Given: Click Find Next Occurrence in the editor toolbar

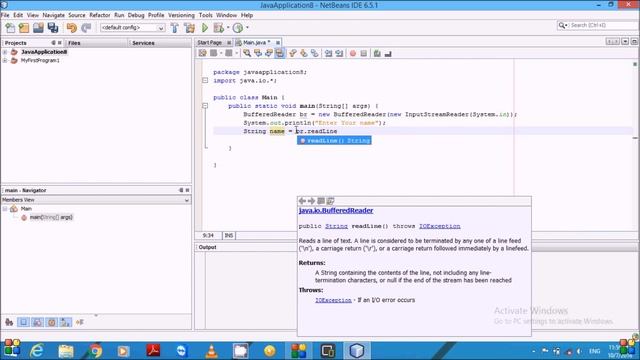Looking at the screenshot, I should [269, 53].
